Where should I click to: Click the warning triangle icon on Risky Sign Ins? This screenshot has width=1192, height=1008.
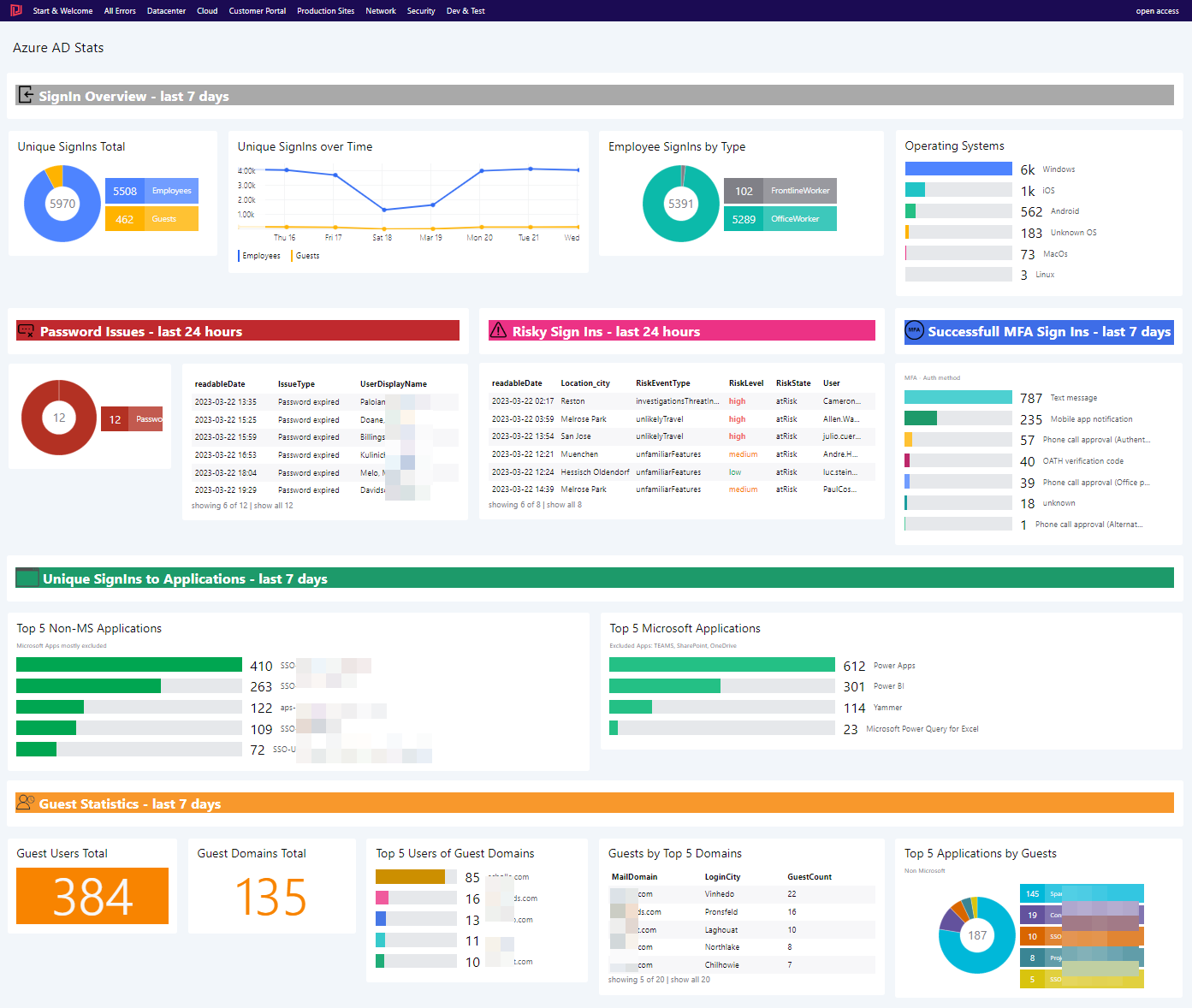coord(499,330)
